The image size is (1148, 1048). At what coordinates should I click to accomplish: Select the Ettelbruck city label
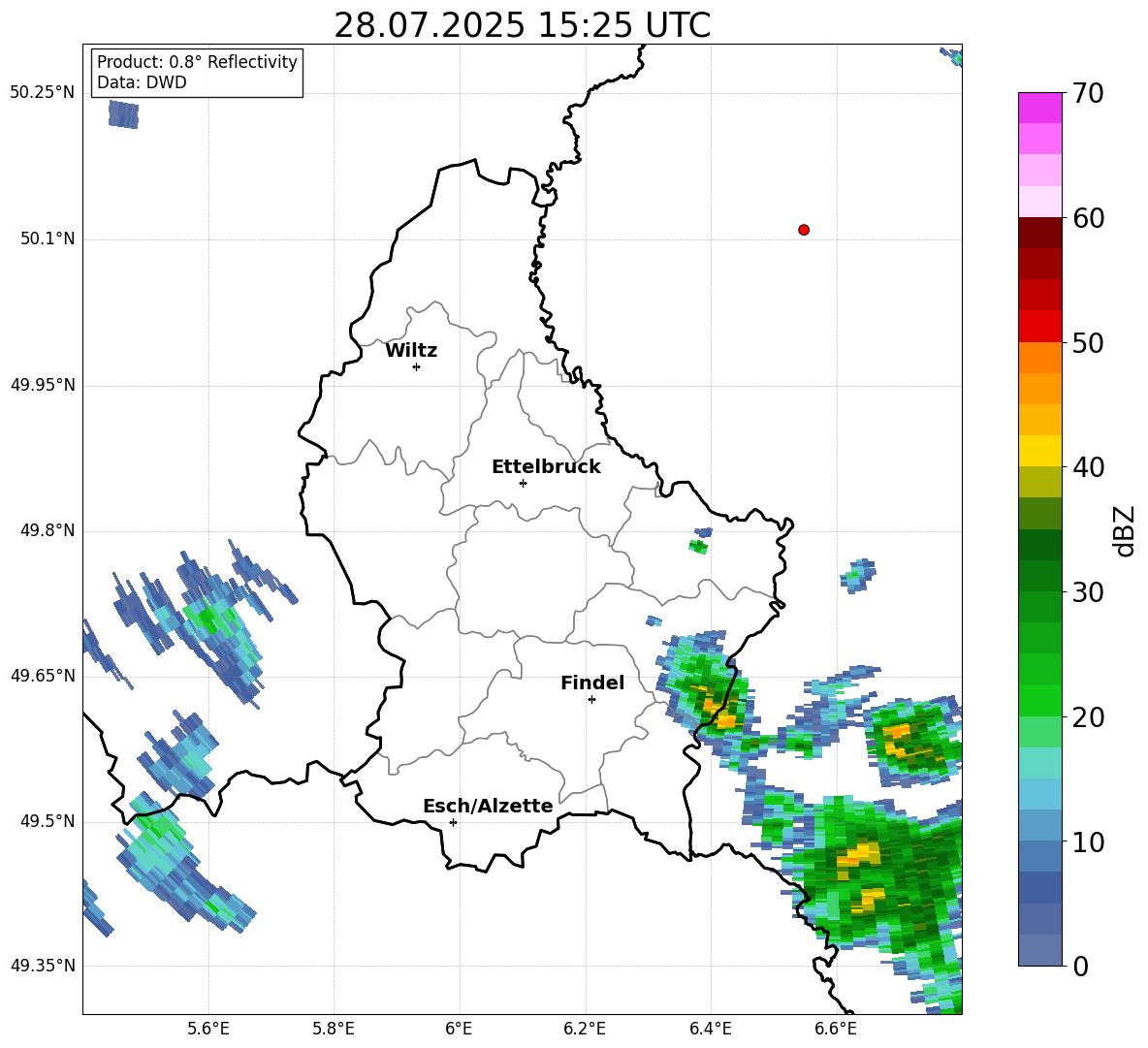(x=546, y=467)
